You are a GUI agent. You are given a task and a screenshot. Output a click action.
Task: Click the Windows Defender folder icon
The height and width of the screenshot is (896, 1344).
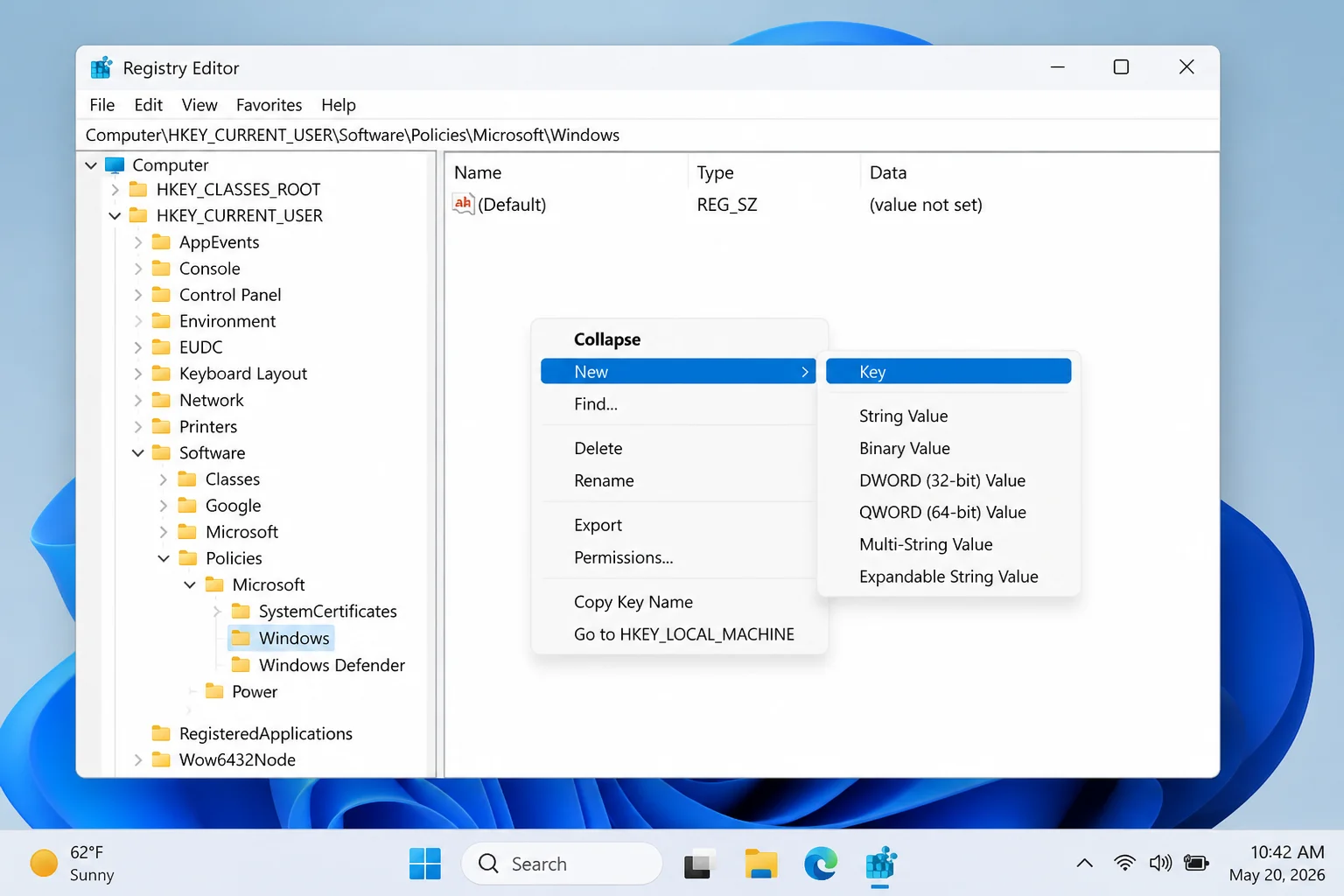click(x=241, y=665)
